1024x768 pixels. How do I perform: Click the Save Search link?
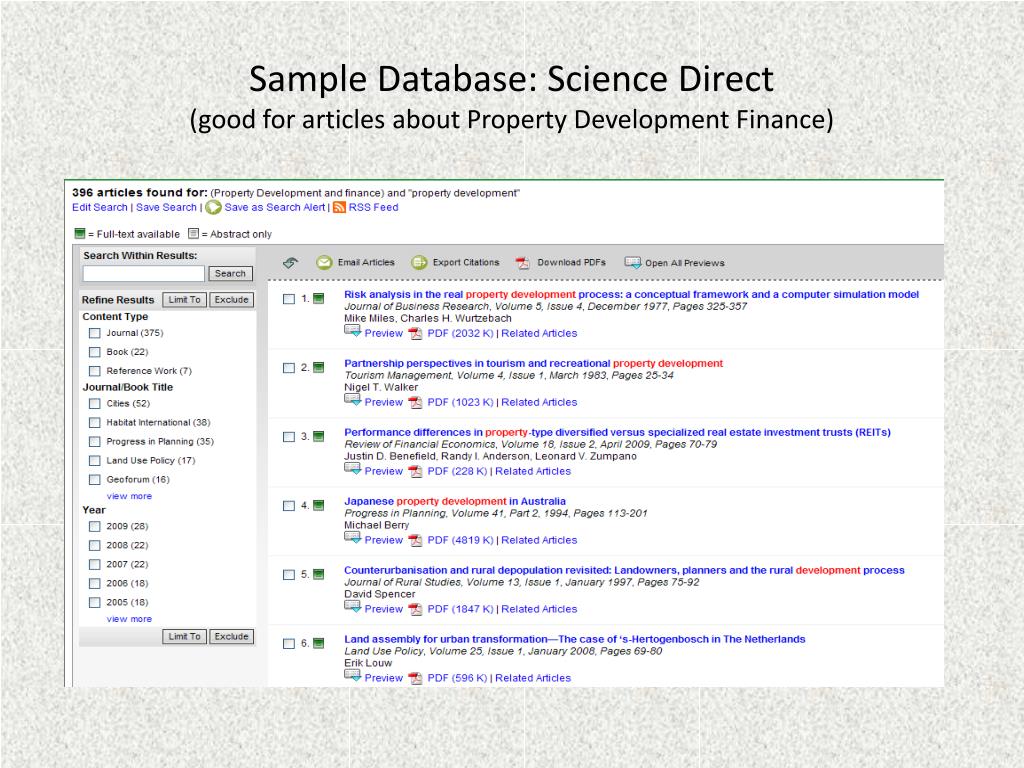point(166,207)
